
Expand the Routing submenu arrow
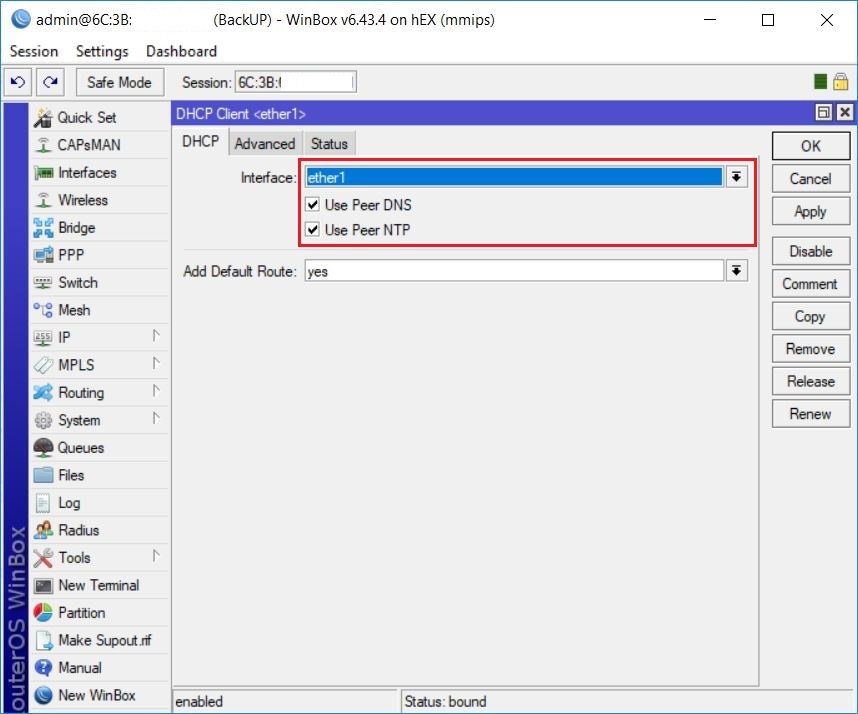(x=156, y=391)
